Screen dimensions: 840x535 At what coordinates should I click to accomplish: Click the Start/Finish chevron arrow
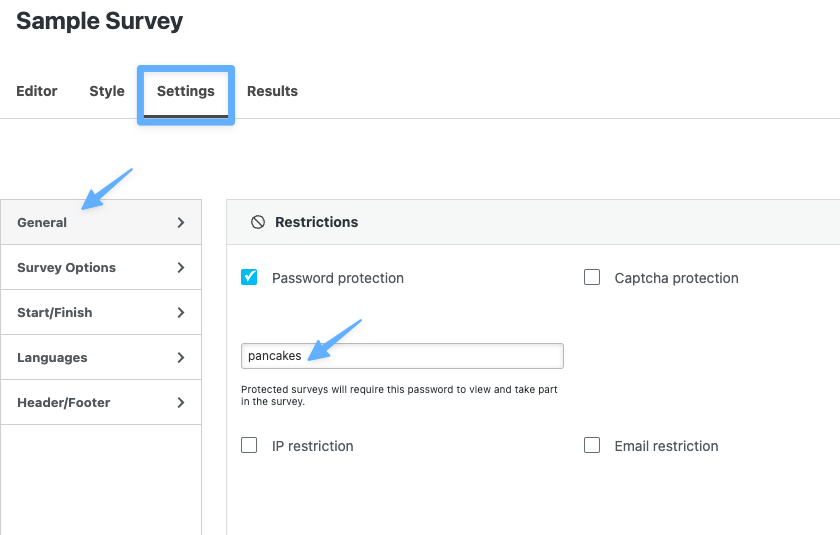pos(181,313)
